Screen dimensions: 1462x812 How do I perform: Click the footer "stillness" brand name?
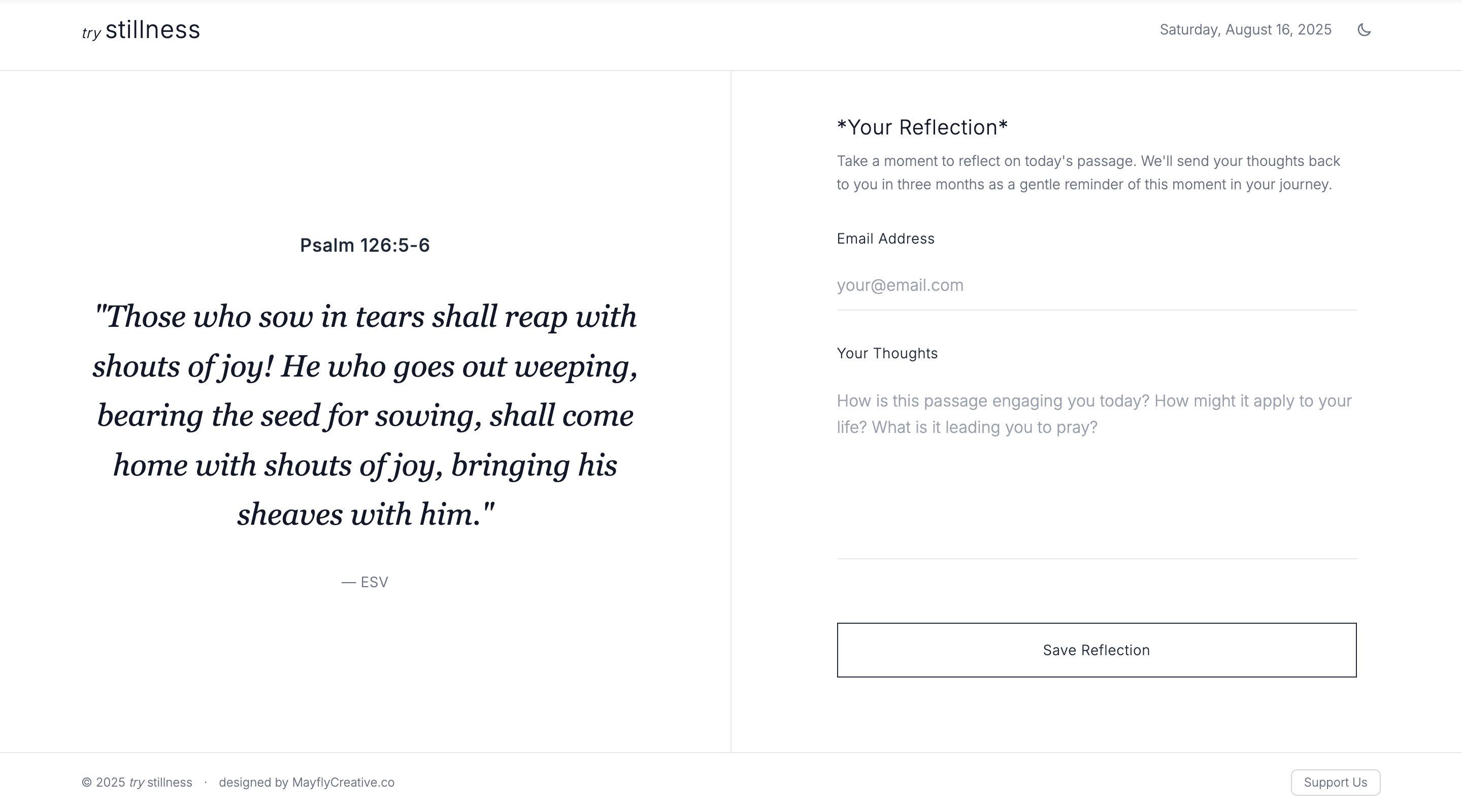tap(170, 783)
